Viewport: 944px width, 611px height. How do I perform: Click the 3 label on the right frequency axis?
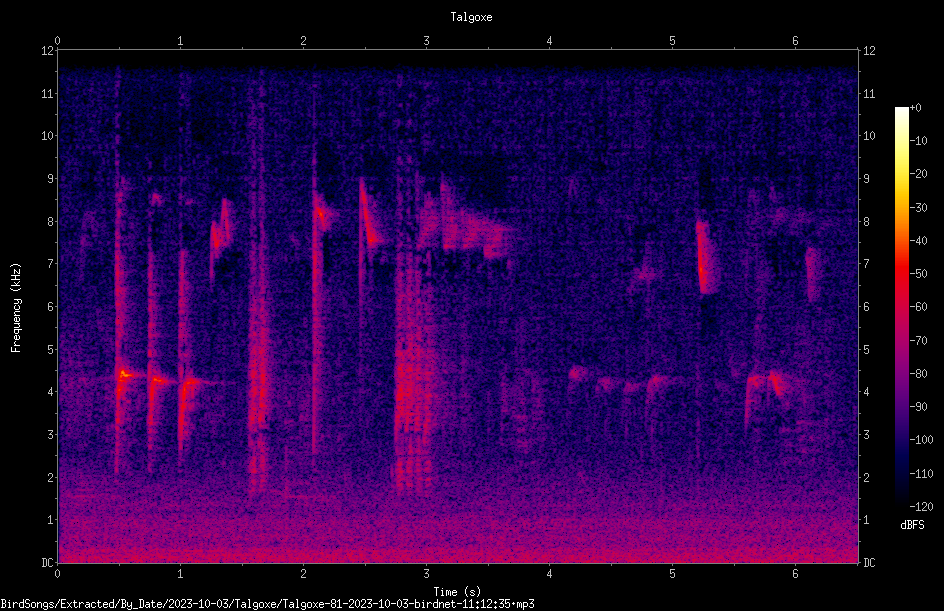point(866,435)
